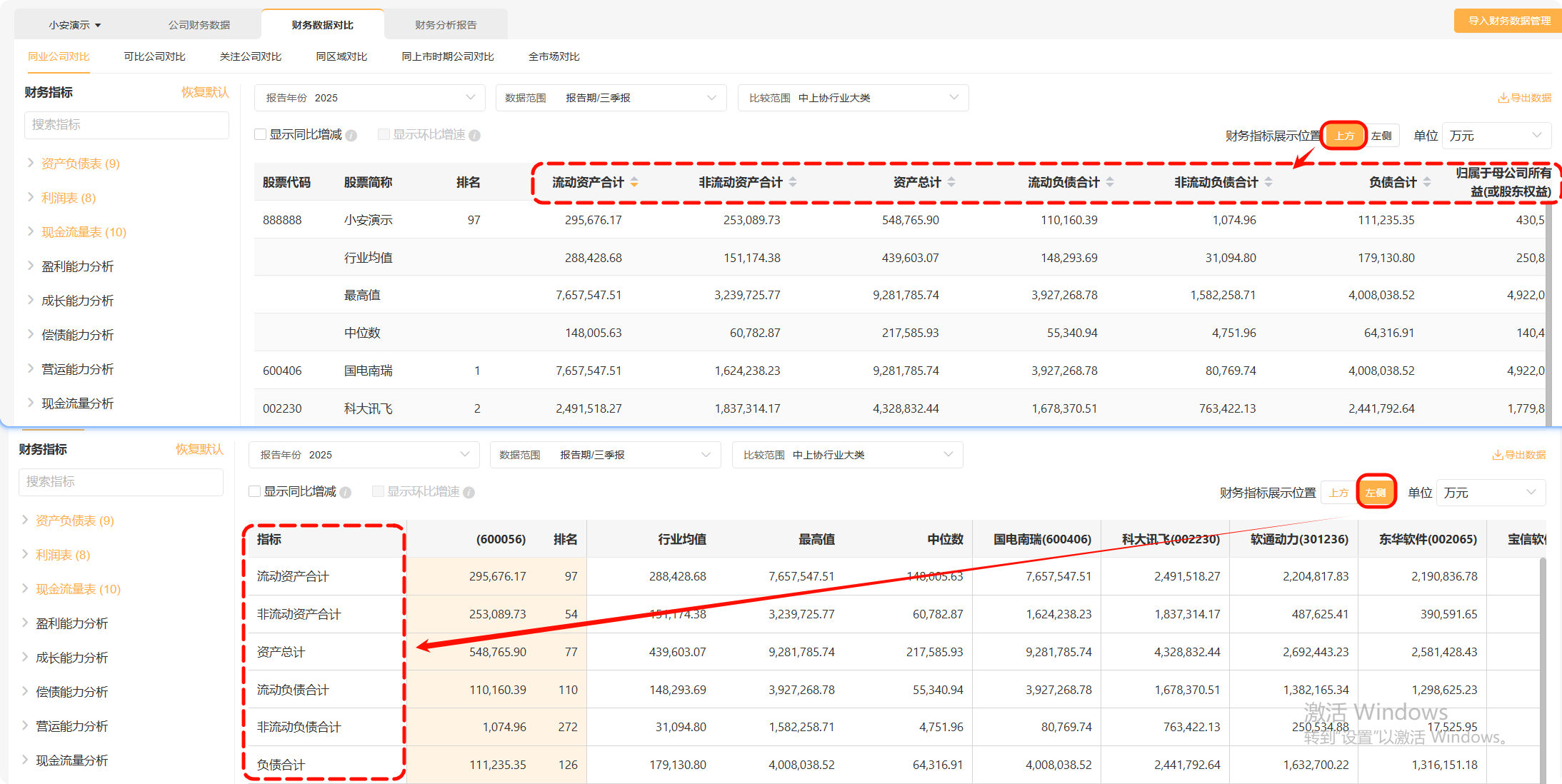This screenshot has height=784, width=1562.
Task: Click the 资产总计 sort arrows
Action: [951, 183]
